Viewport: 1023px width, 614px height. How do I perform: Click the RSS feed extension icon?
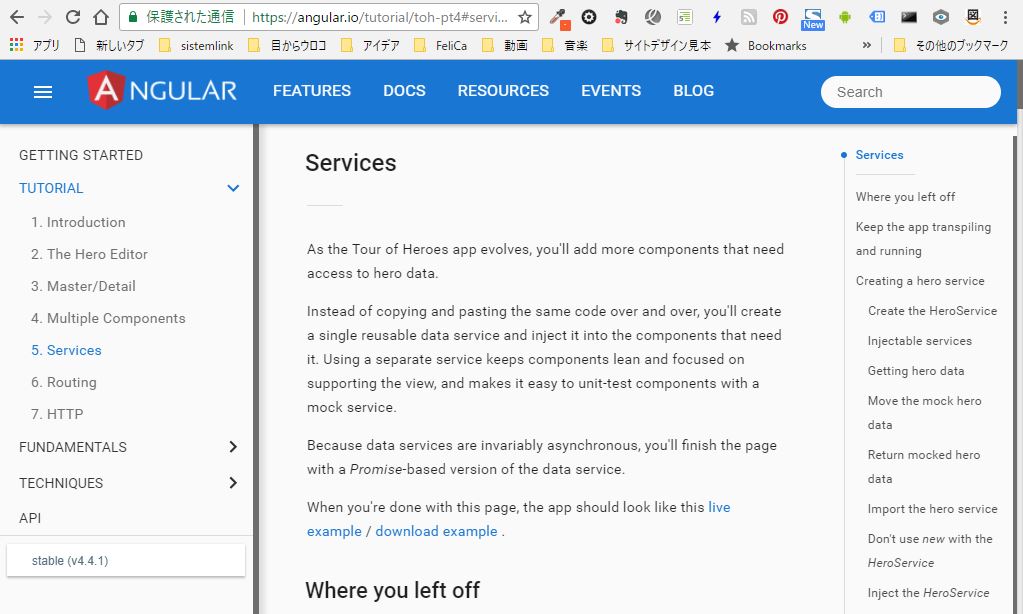click(x=748, y=17)
